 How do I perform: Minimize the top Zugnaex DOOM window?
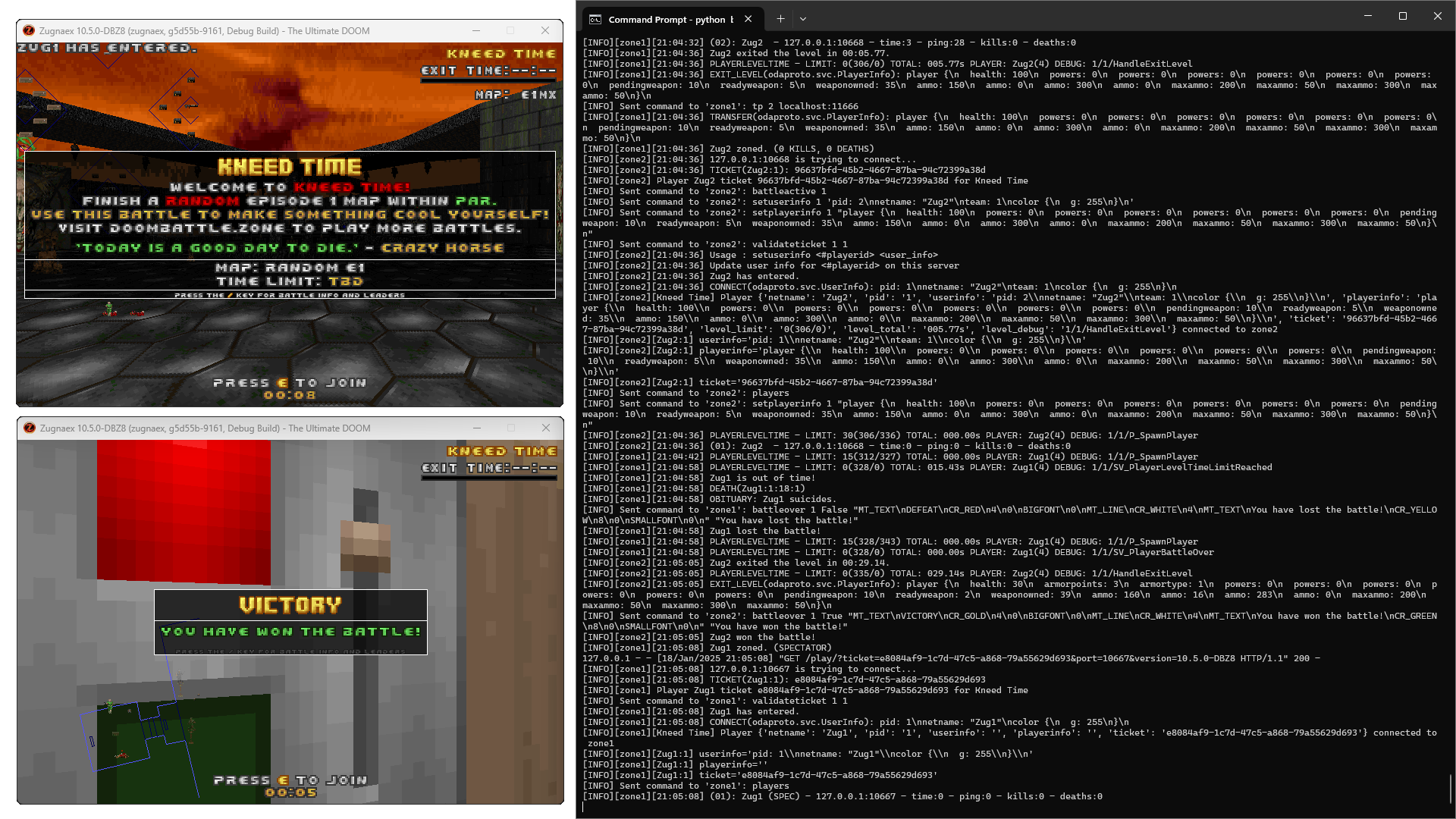[x=476, y=31]
